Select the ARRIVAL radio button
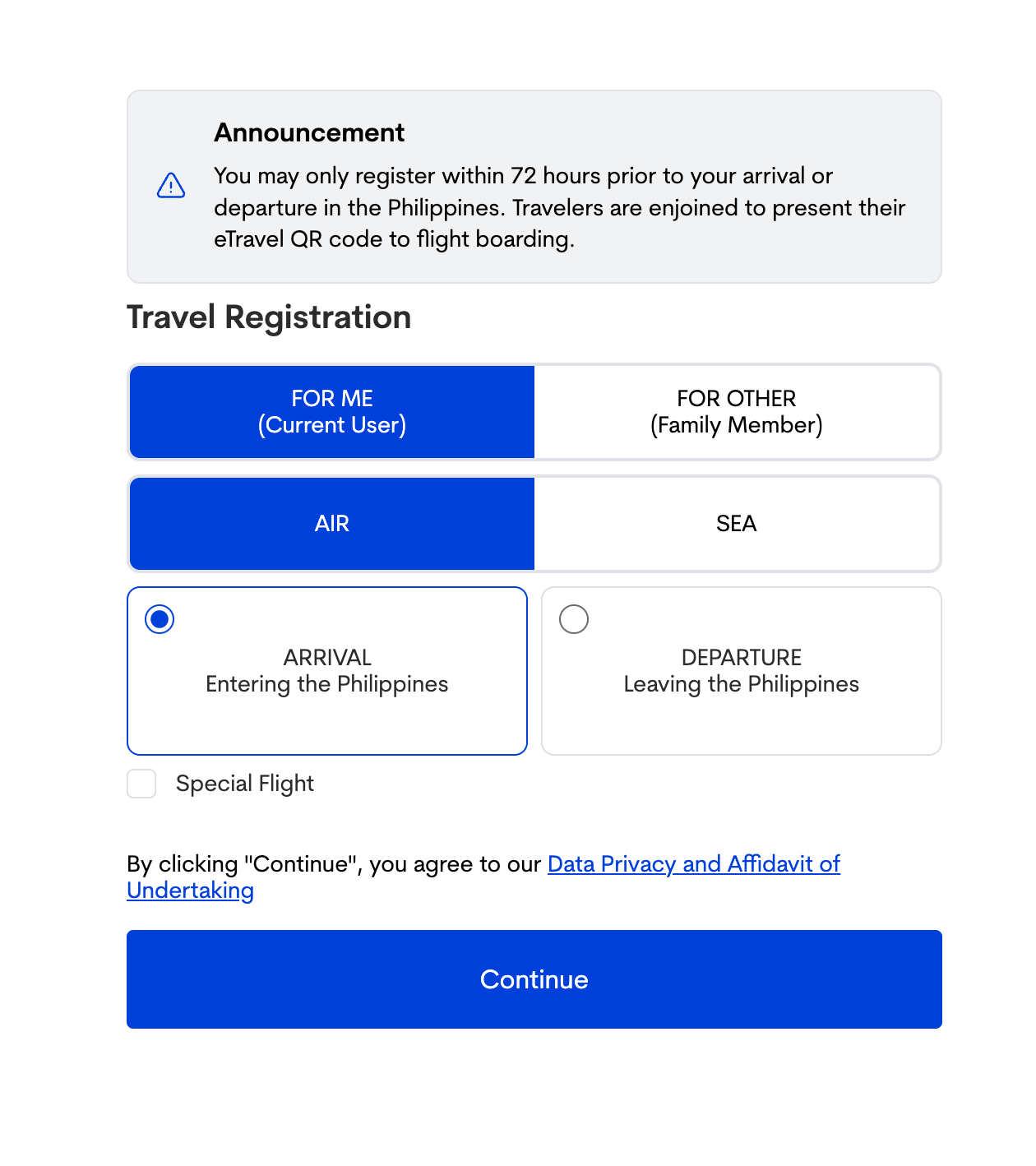The image size is (1036, 1166). (160, 619)
